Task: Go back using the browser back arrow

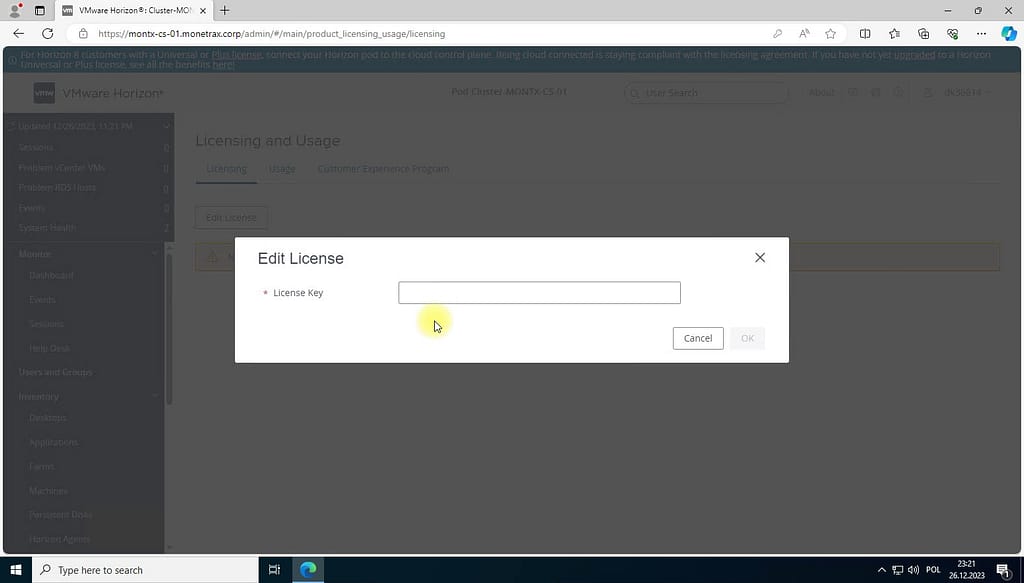Action: click(18, 33)
